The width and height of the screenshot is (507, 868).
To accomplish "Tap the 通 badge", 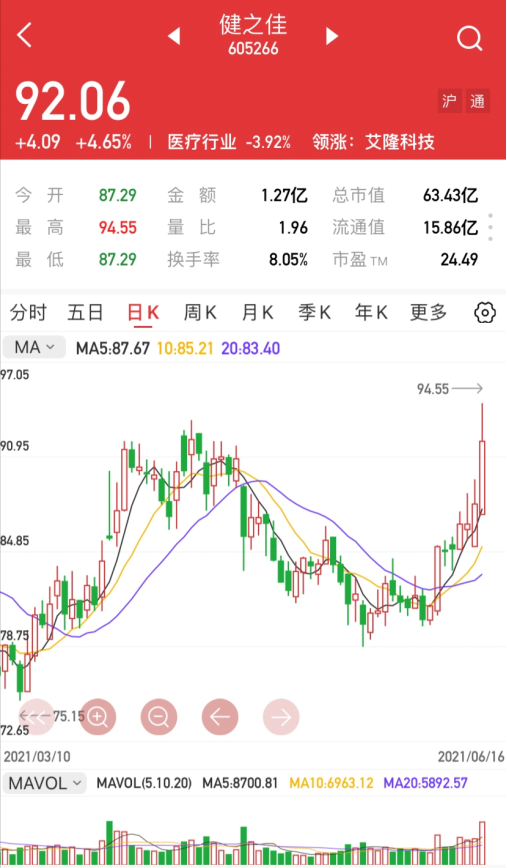I will 477,101.
